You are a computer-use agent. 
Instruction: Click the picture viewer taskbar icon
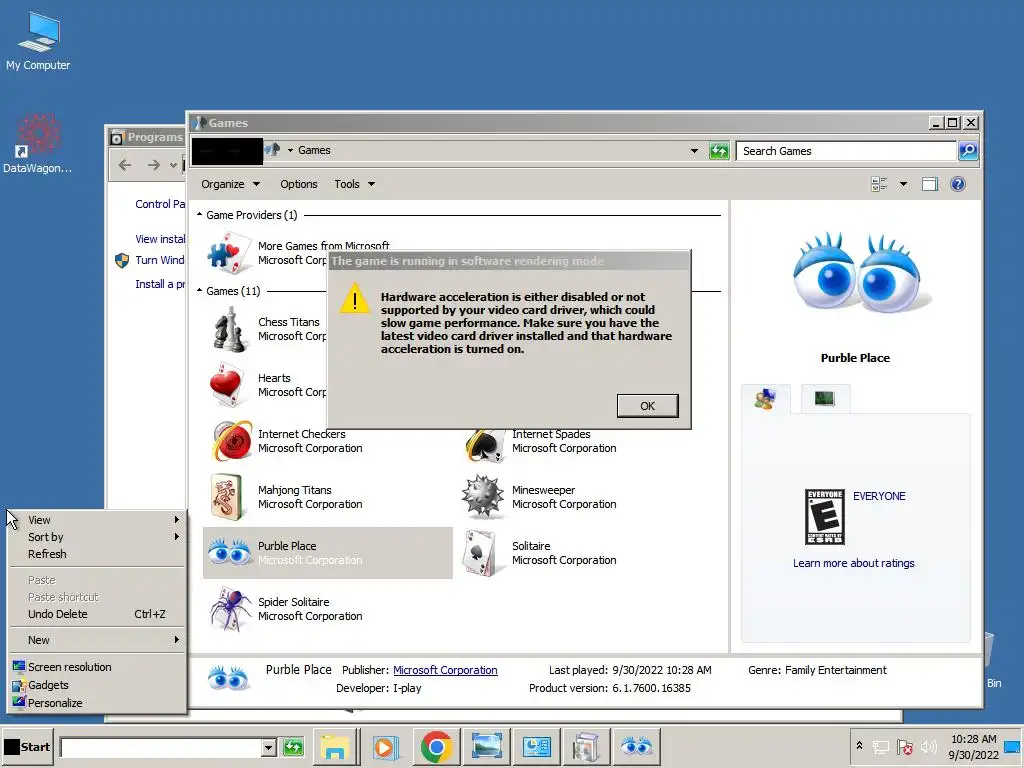point(487,746)
